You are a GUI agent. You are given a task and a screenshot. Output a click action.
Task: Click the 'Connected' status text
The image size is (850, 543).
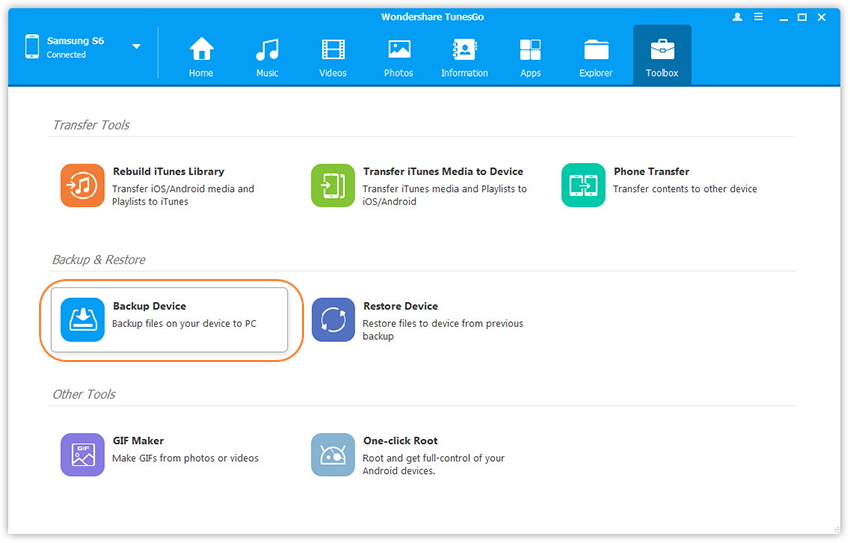pyautogui.click(x=66, y=55)
